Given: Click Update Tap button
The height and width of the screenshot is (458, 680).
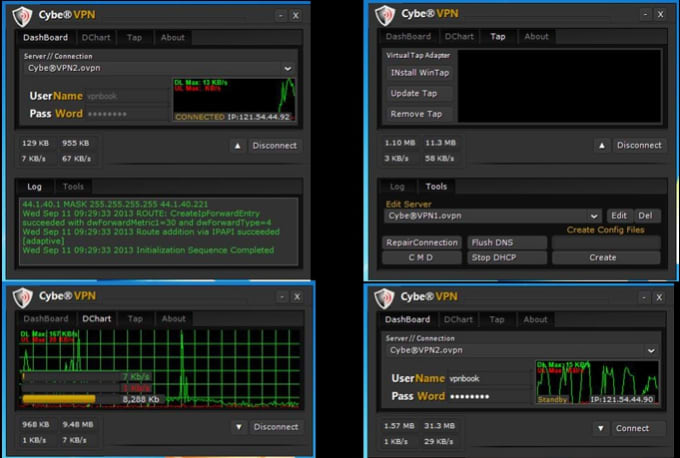Looking at the screenshot, I should pyautogui.click(x=419, y=93).
